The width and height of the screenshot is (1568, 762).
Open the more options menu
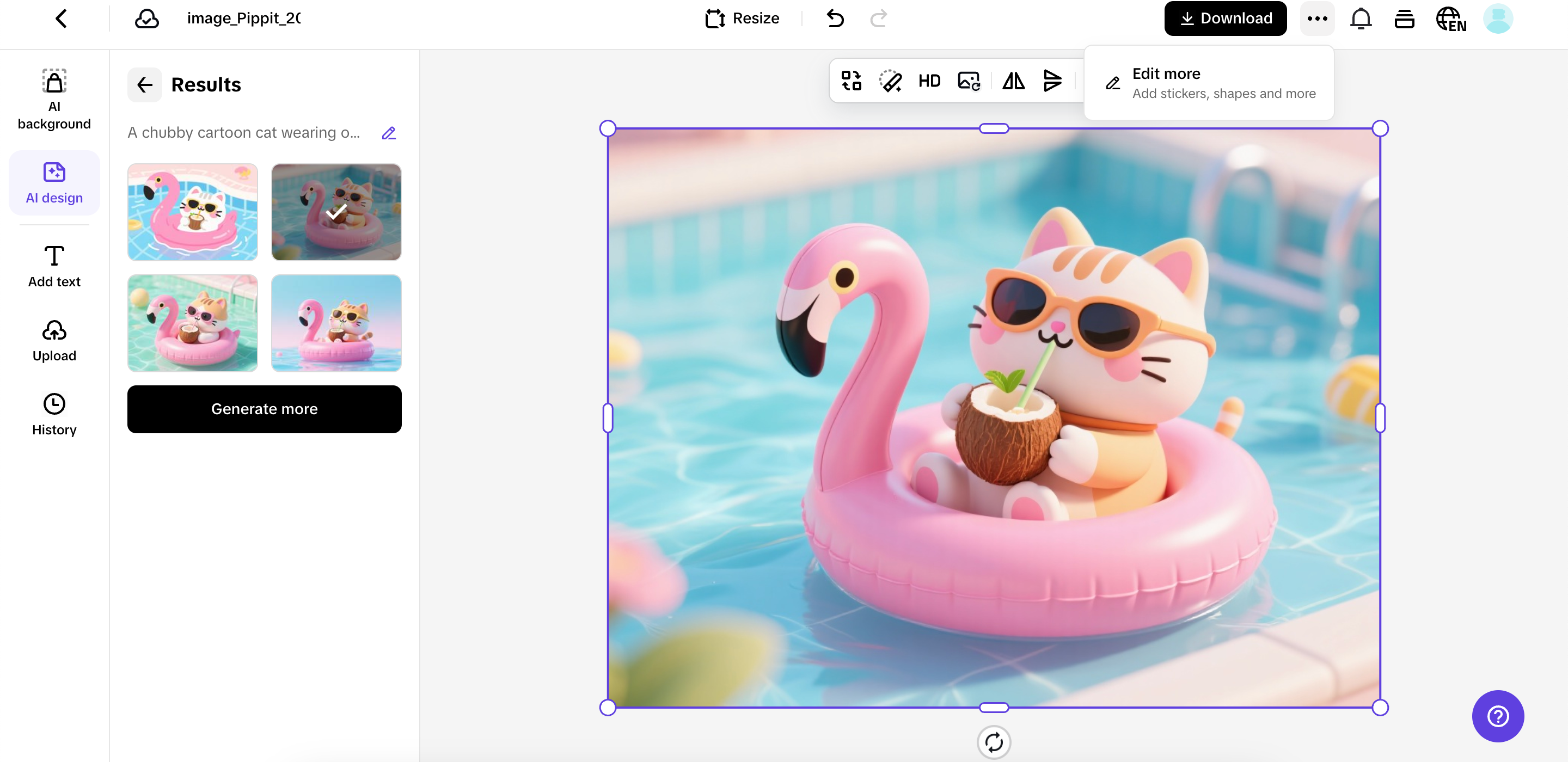pos(1317,19)
